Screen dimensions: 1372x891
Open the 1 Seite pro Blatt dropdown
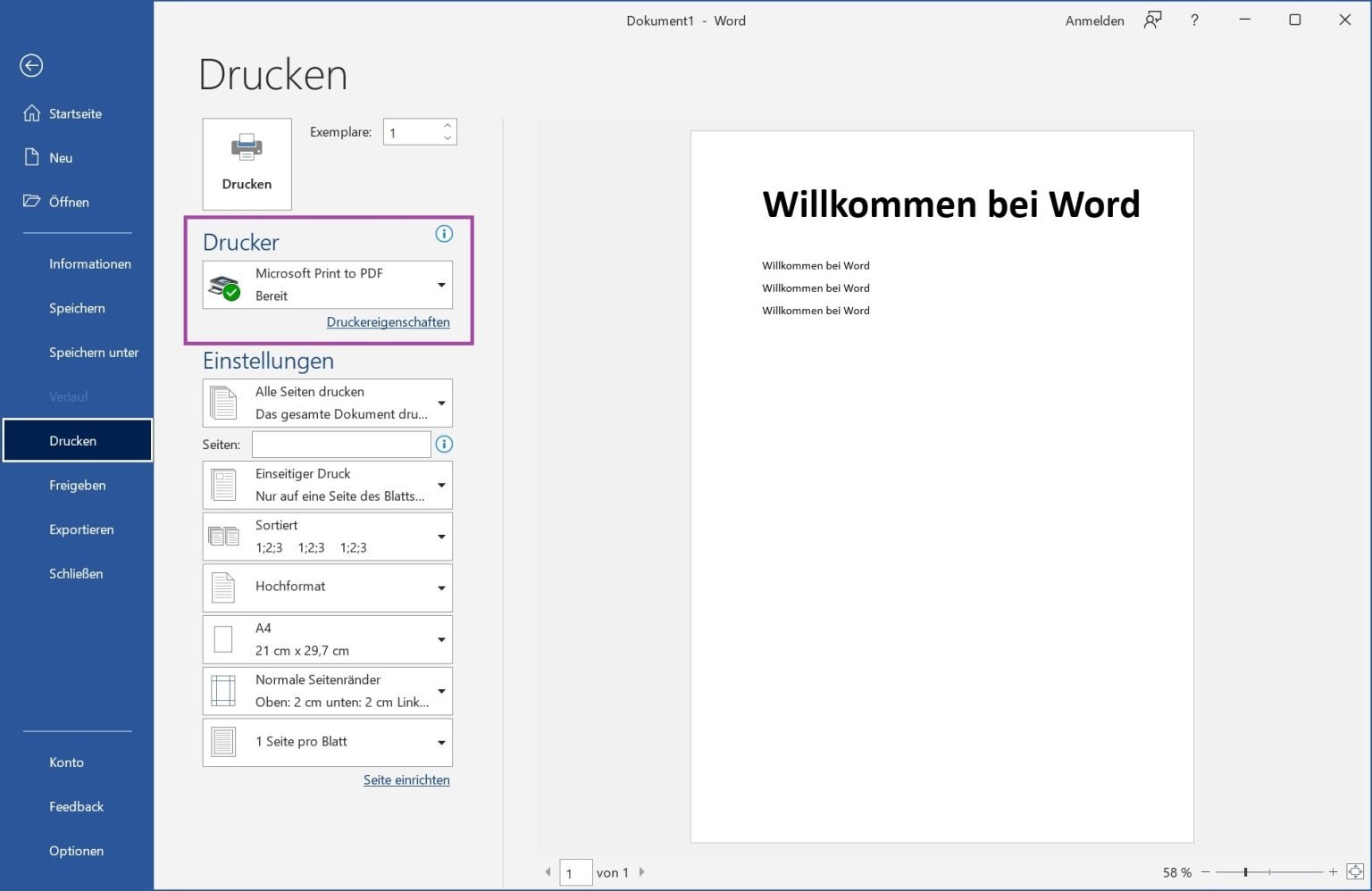click(x=328, y=742)
